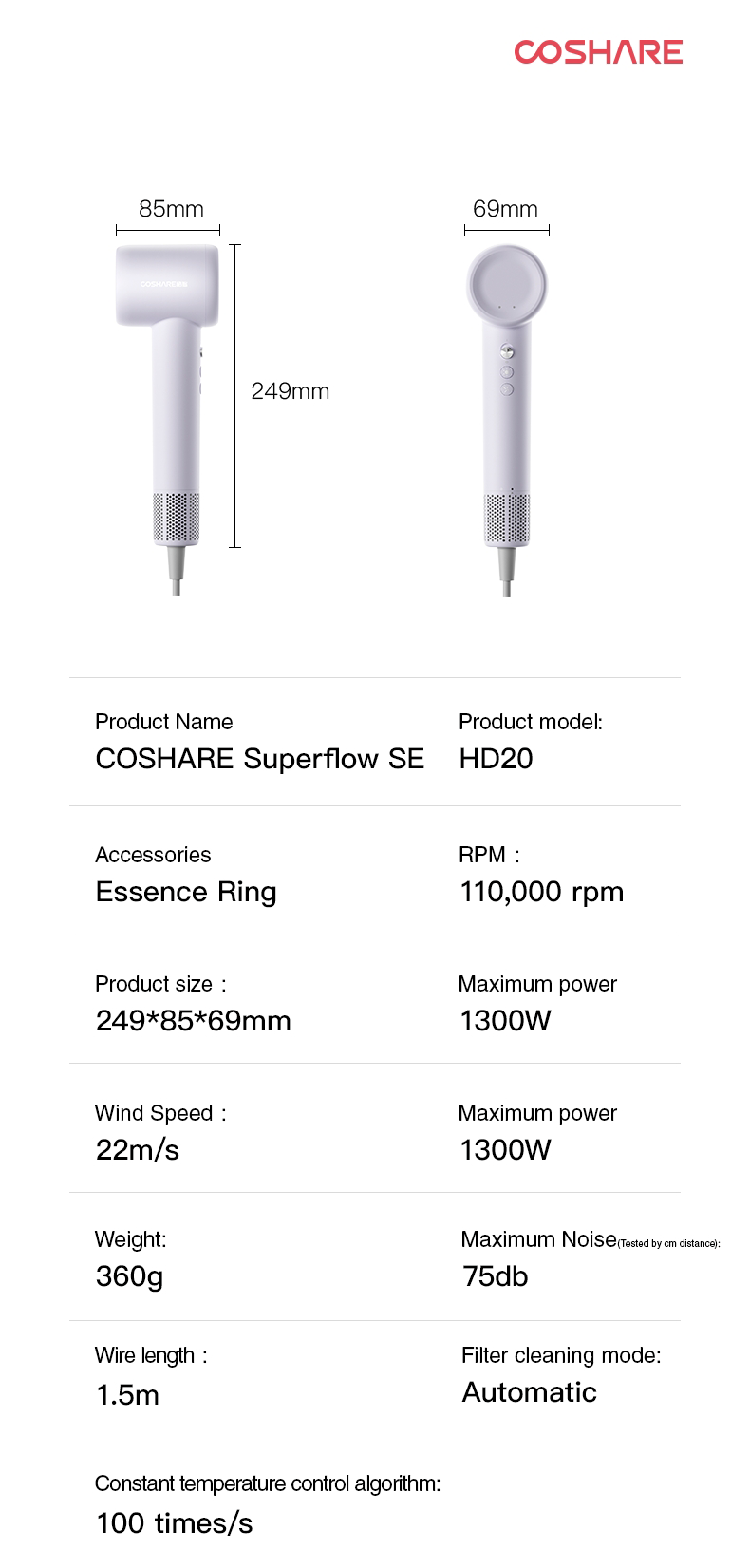
Task: Click the 249mm height dimension label
Action: pyautogui.click(x=290, y=391)
